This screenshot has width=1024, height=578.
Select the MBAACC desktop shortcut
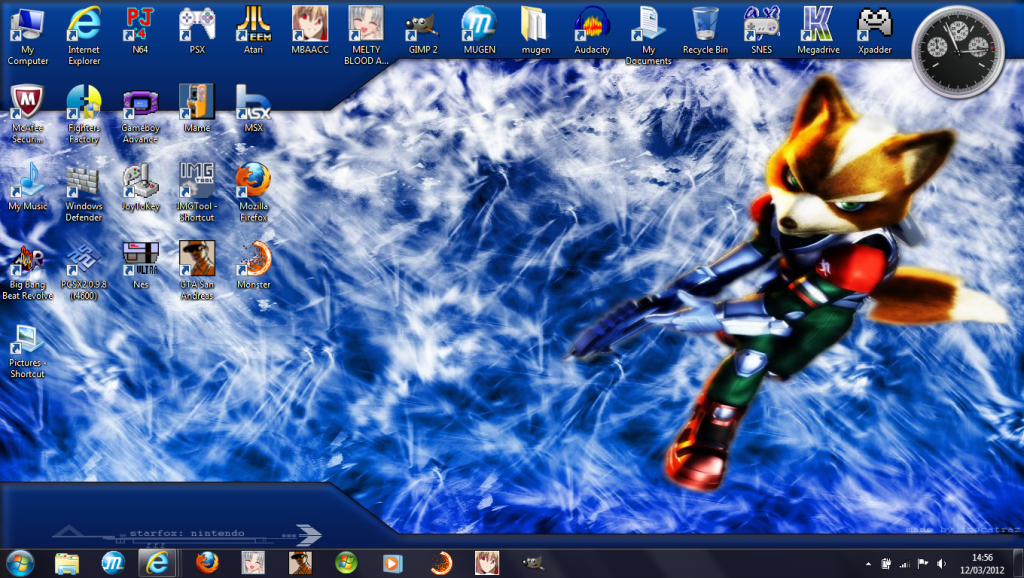point(310,31)
